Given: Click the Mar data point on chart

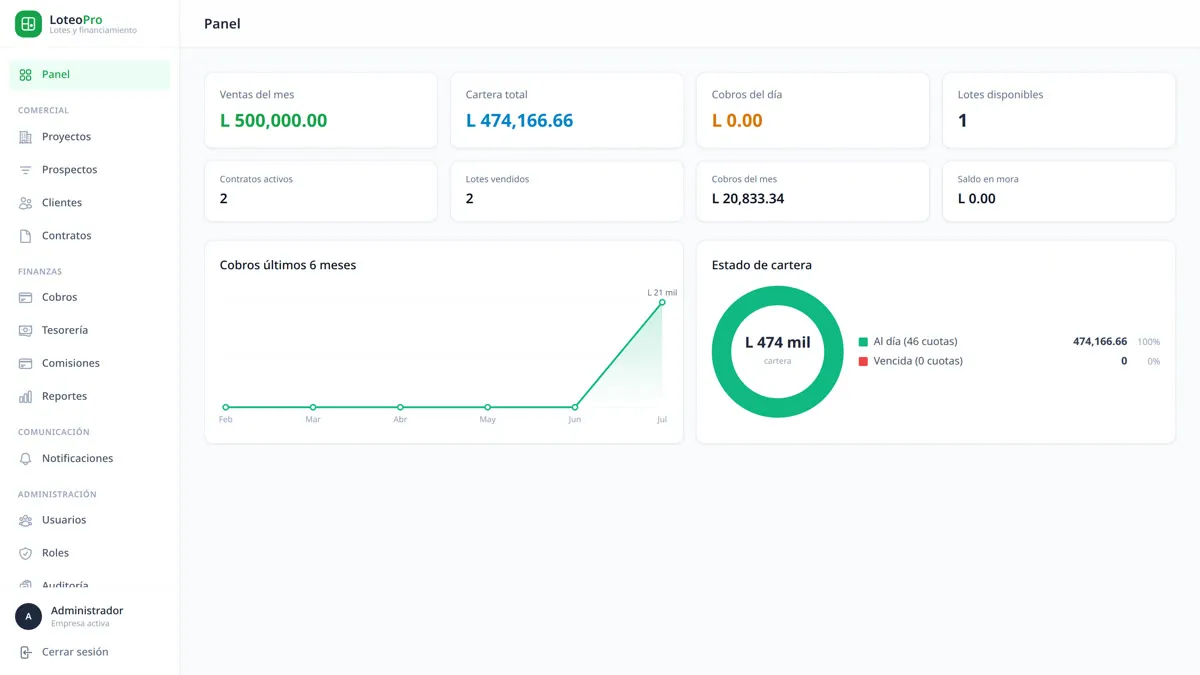Looking at the screenshot, I should click(313, 407).
